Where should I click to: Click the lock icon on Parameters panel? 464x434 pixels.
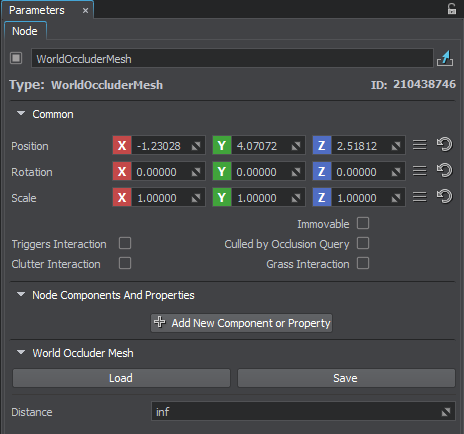(452, 9)
